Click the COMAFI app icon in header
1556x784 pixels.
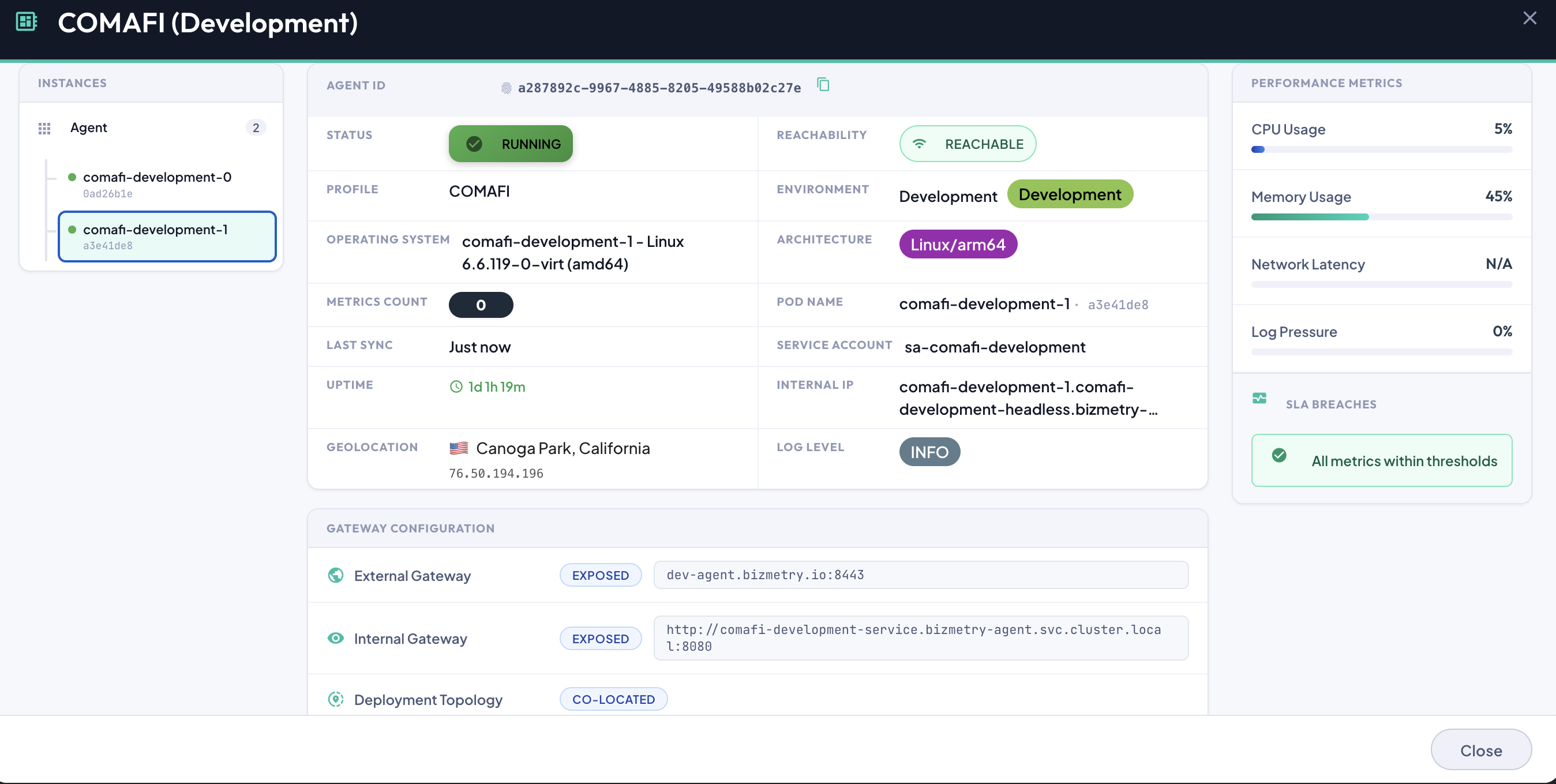pos(26,22)
